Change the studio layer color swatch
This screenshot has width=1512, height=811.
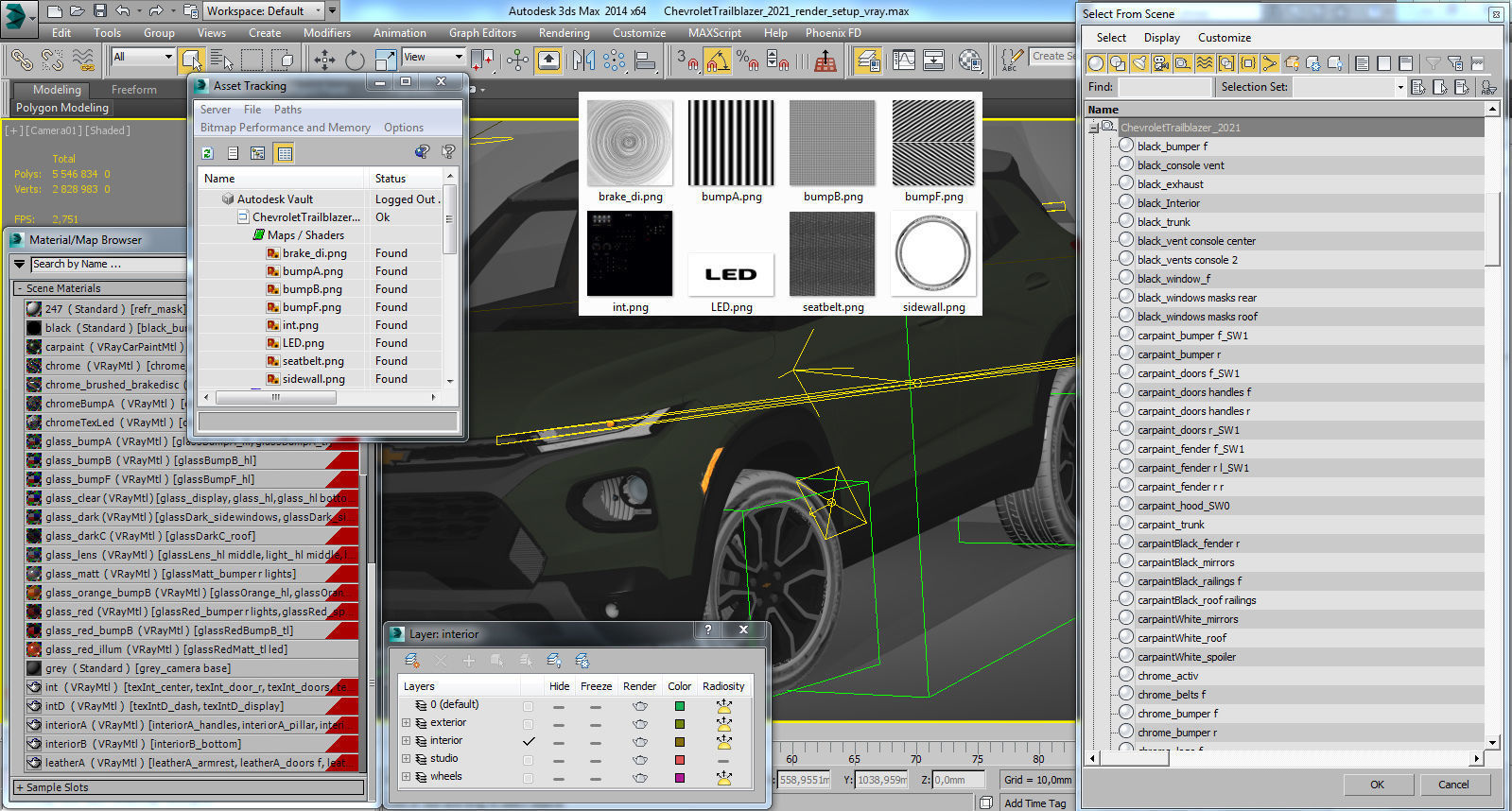(679, 760)
